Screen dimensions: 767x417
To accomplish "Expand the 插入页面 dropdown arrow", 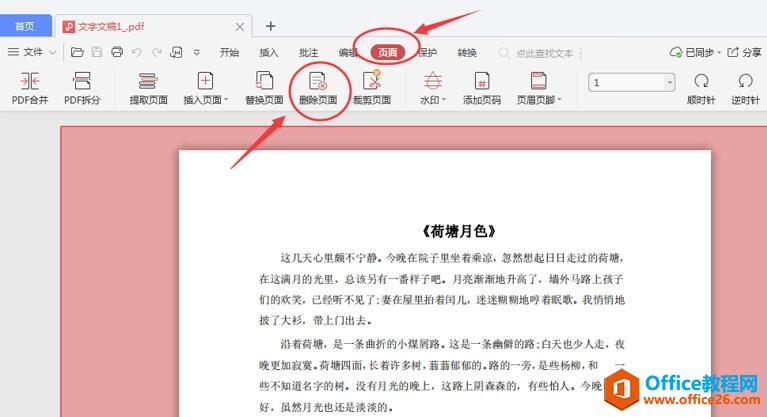I will pos(226,100).
